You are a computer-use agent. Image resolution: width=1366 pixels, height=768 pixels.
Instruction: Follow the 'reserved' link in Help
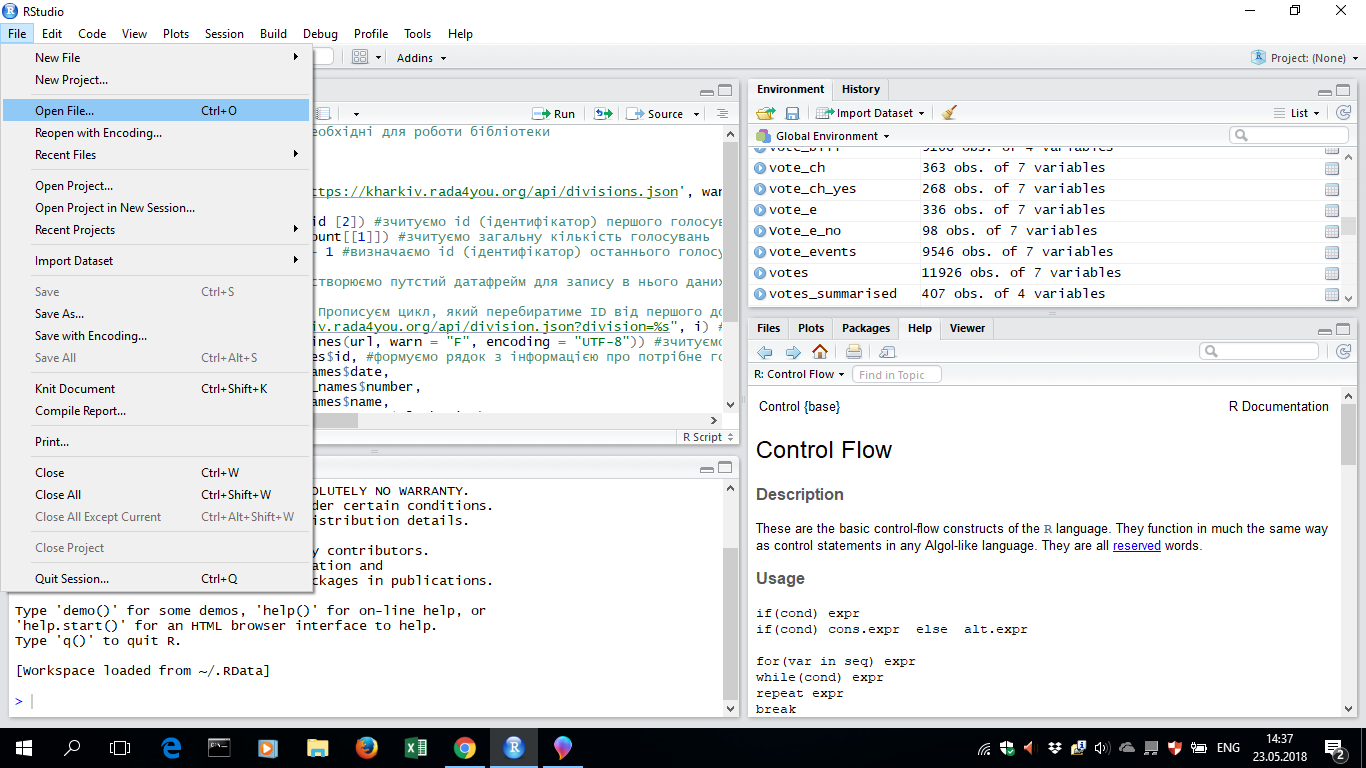[x=1137, y=546]
